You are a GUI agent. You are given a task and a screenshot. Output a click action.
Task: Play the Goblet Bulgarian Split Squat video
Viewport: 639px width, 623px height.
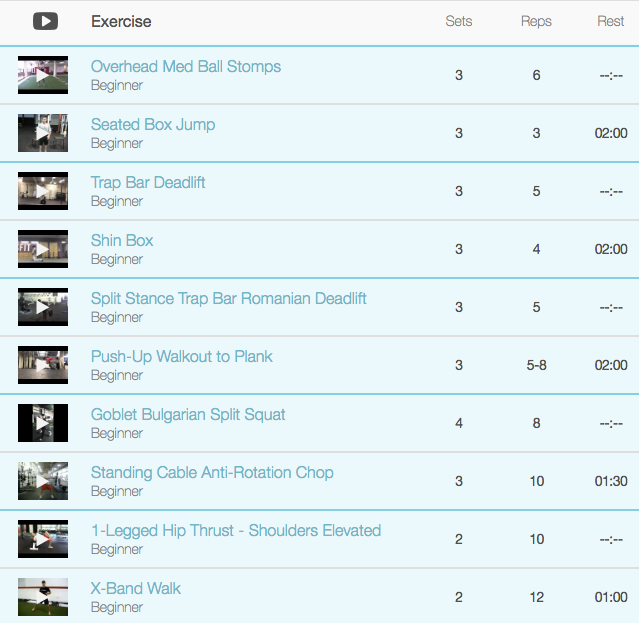[x=43, y=423]
